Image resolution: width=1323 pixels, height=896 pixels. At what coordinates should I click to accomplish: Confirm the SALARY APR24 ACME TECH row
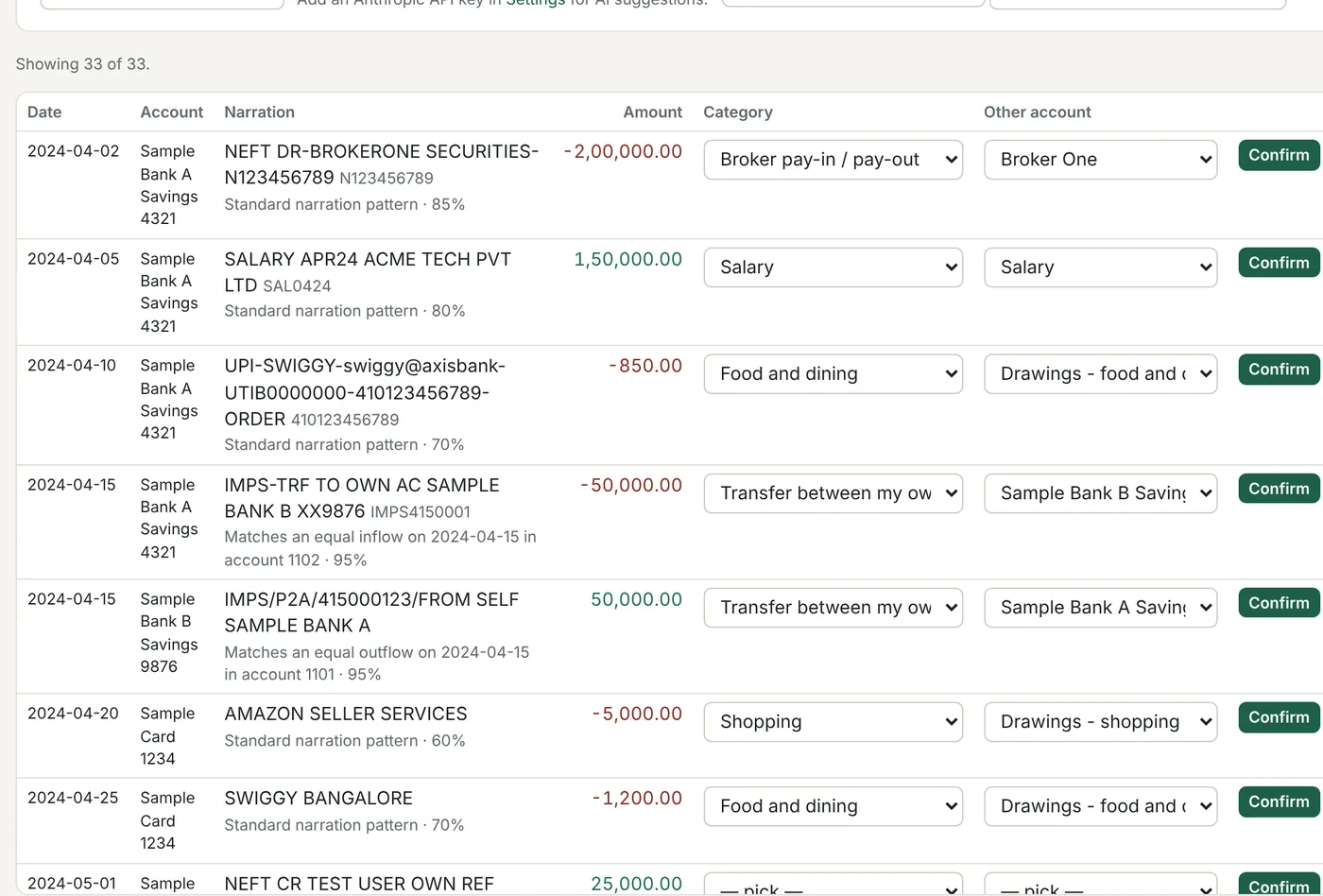[1280, 263]
